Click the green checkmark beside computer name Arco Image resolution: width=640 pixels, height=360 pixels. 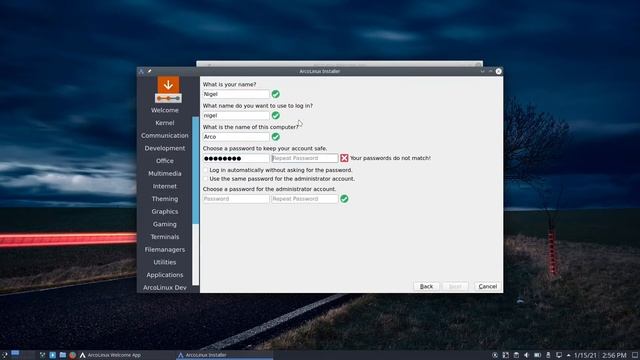(276, 137)
